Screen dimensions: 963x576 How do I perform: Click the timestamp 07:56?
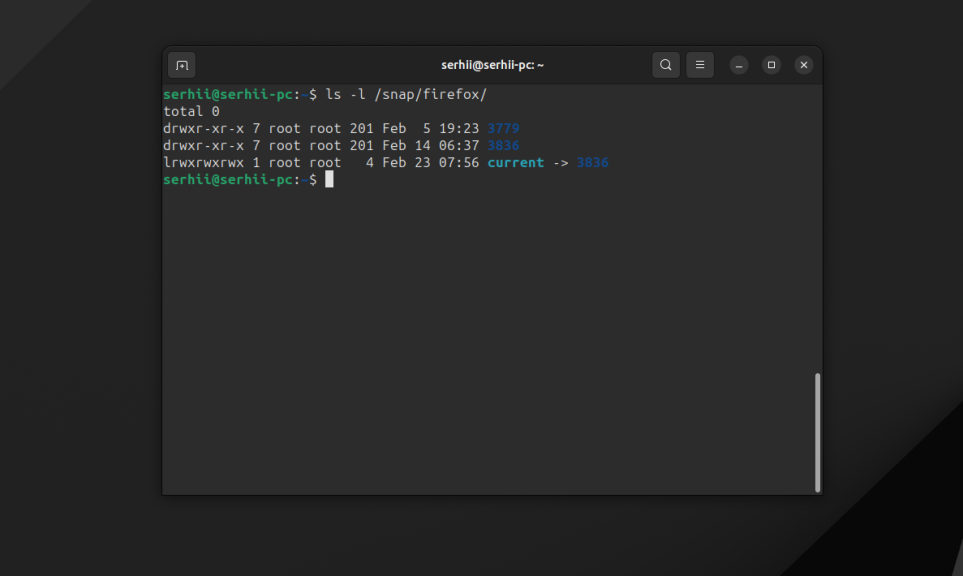pyautogui.click(x=459, y=163)
